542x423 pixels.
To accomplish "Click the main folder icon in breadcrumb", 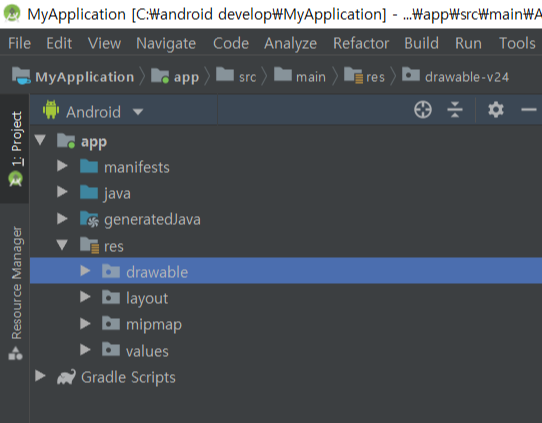I will click(x=283, y=74).
